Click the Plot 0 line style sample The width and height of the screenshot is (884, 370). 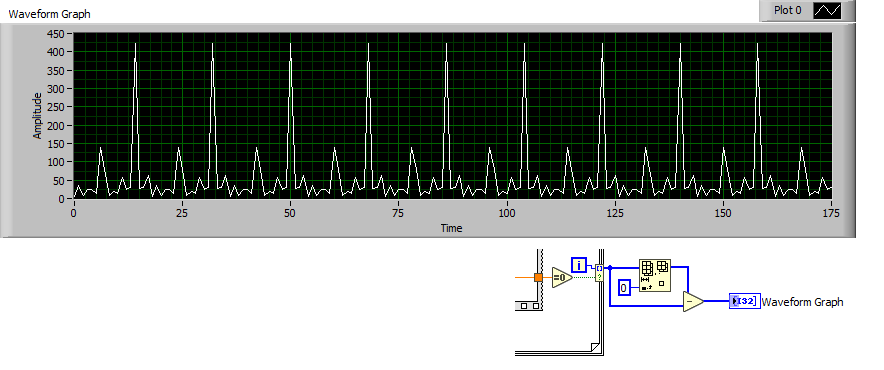[x=827, y=10]
